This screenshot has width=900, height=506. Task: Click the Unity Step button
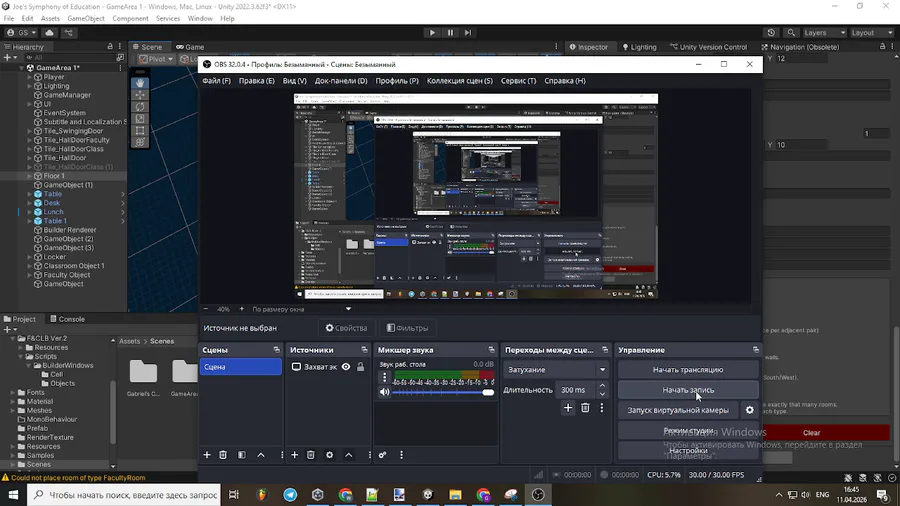(x=468, y=33)
